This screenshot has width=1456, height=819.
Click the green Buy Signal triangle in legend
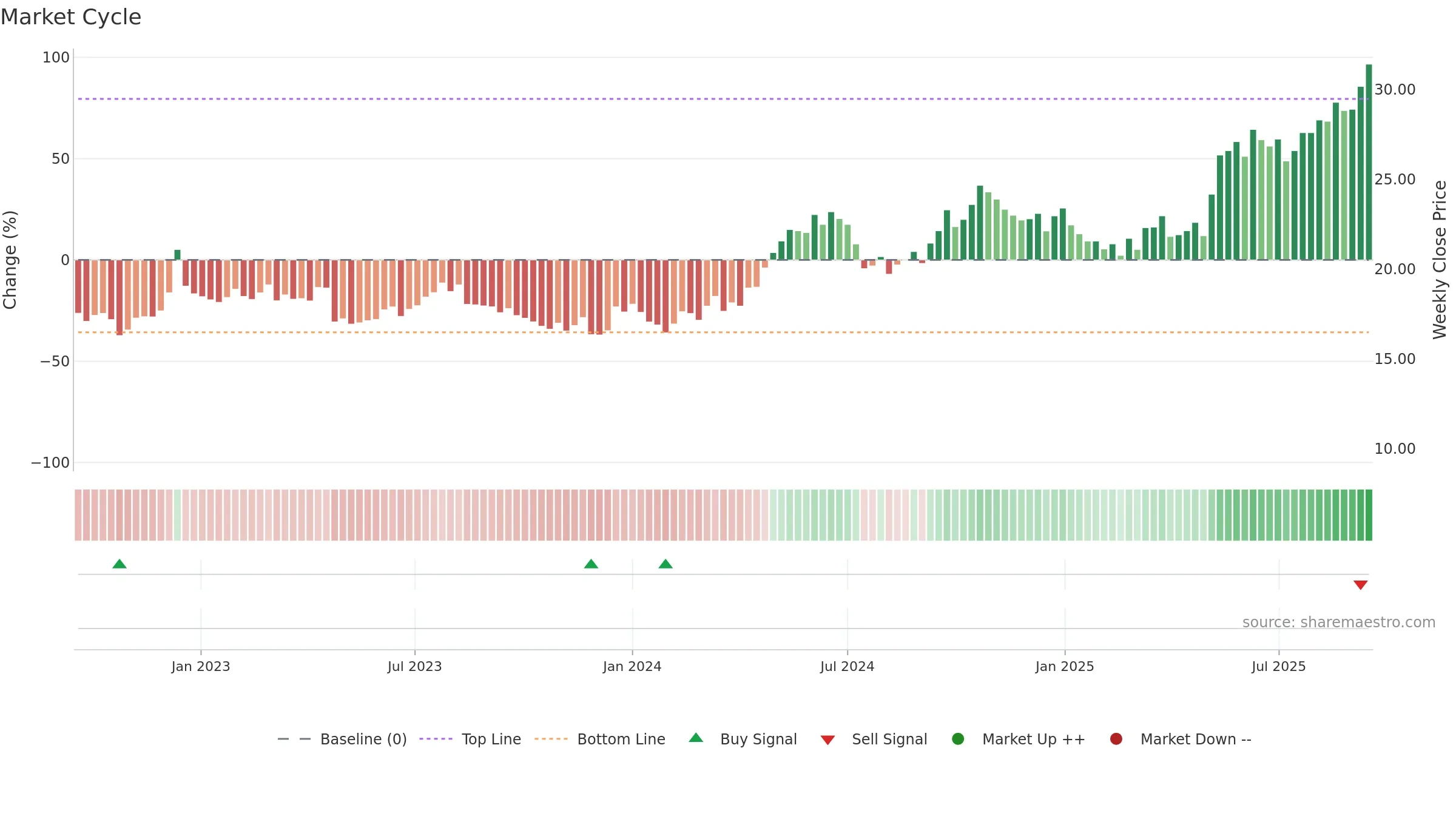point(696,738)
